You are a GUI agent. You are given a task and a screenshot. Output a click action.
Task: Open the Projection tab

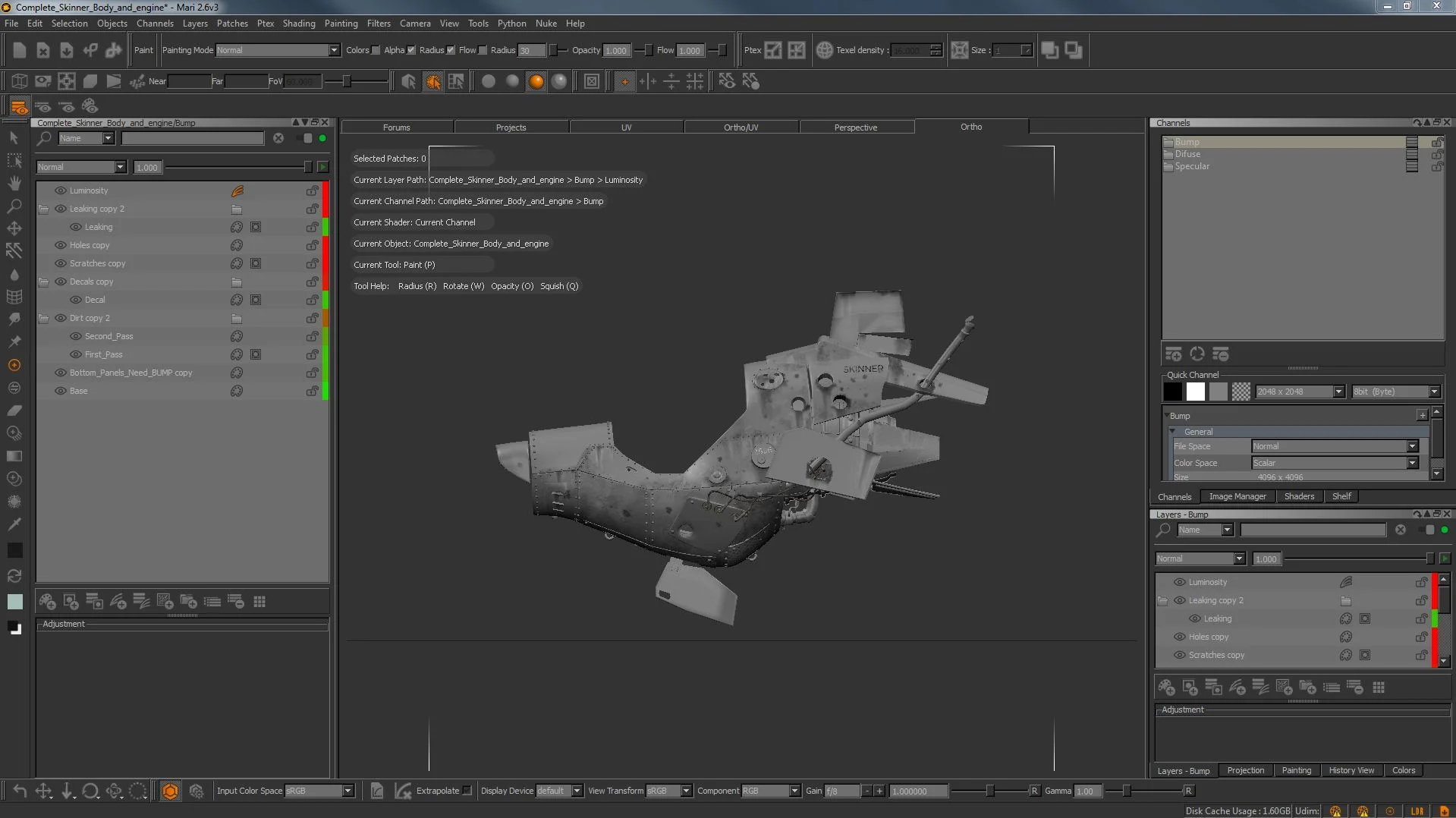[x=1246, y=770]
